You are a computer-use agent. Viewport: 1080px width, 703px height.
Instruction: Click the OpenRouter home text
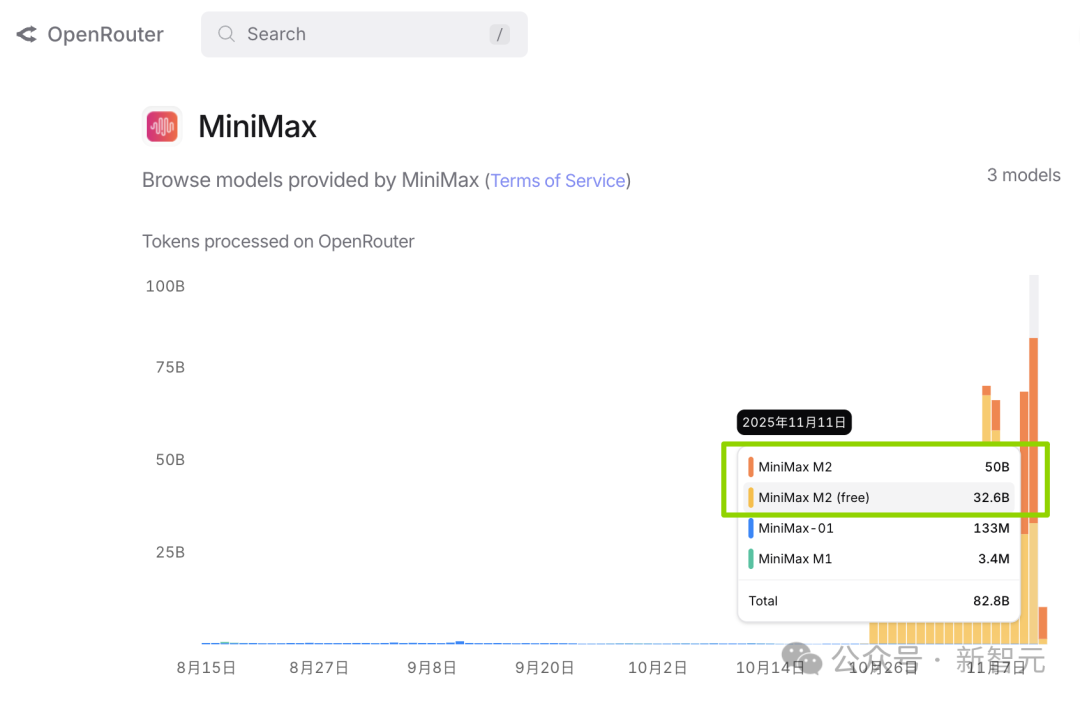pyautogui.click(x=105, y=34)
